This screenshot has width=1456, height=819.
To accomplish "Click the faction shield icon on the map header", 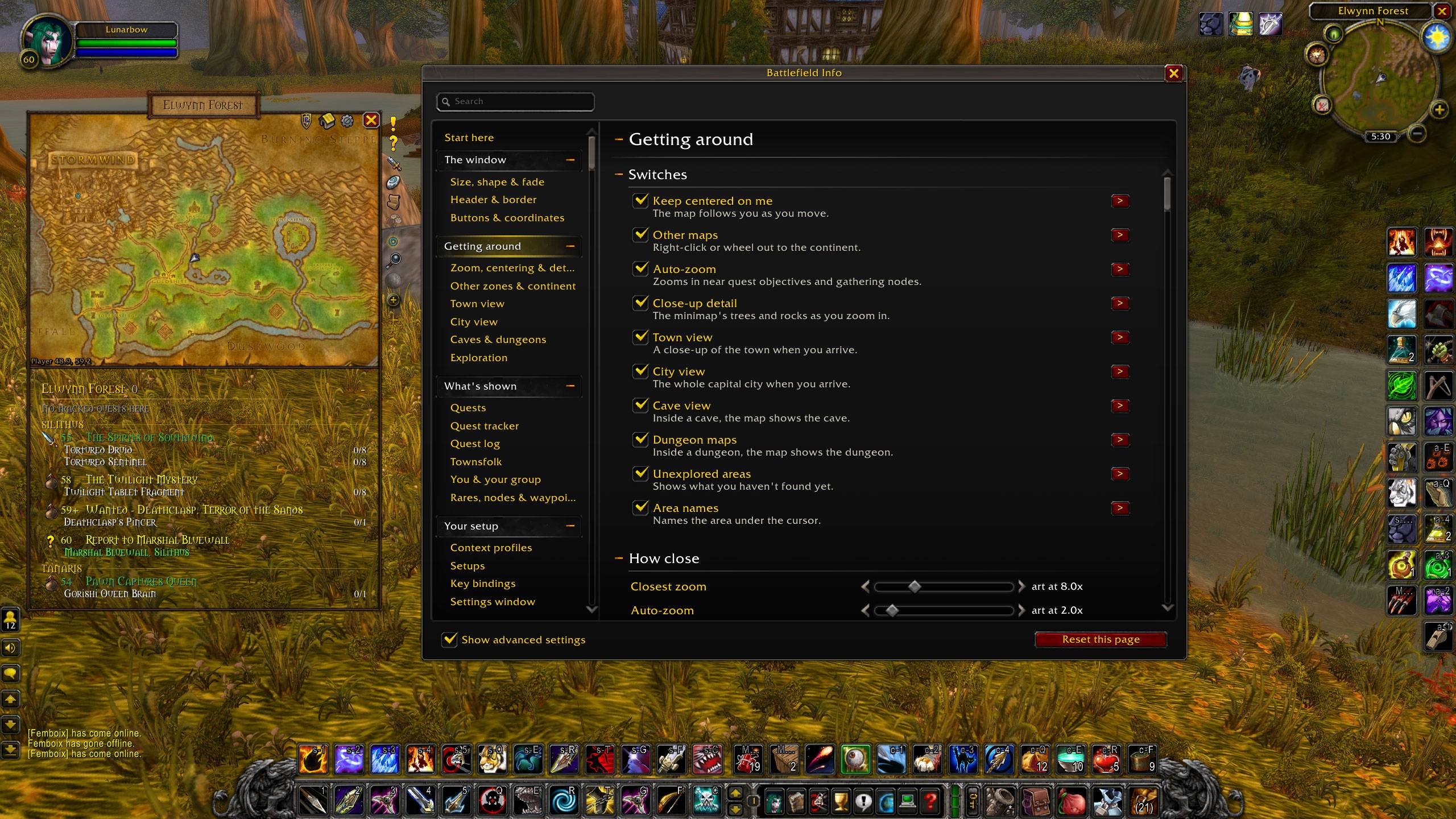I will 306,120.
